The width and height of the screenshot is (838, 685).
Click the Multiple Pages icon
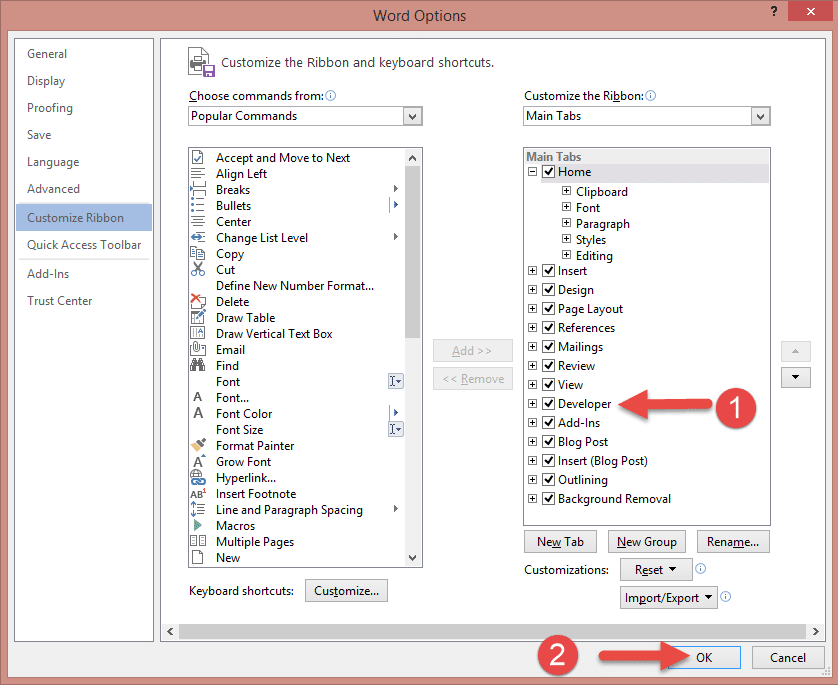coord(198,541)
